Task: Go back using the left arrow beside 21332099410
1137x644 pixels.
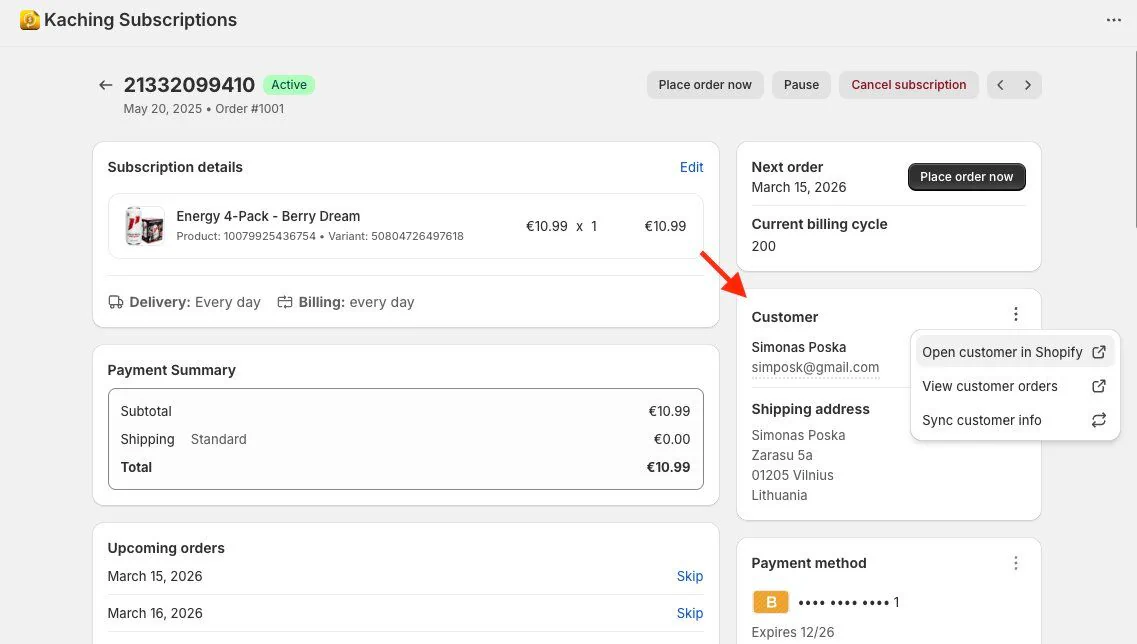Action: click(x=106, y=85)
